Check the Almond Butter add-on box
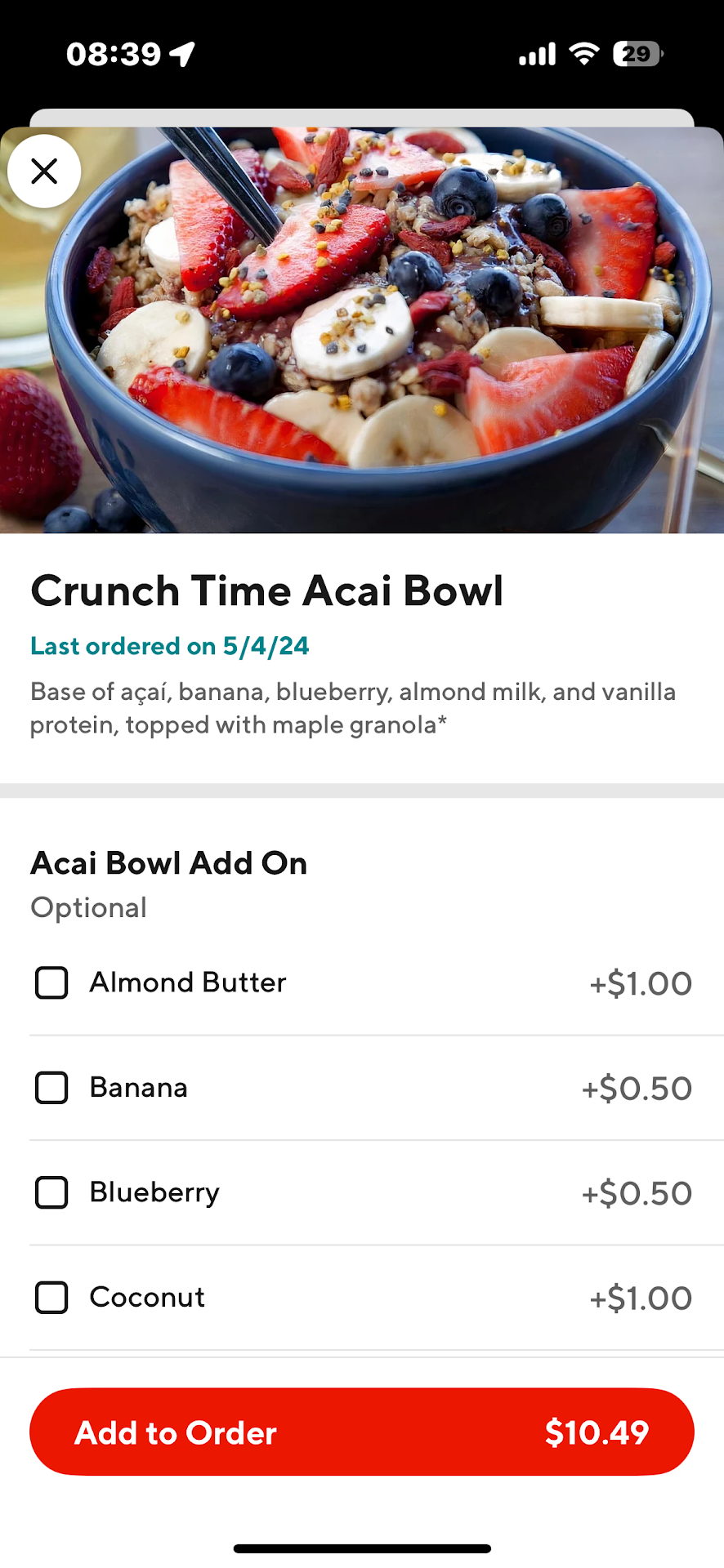 pos(51,982)
